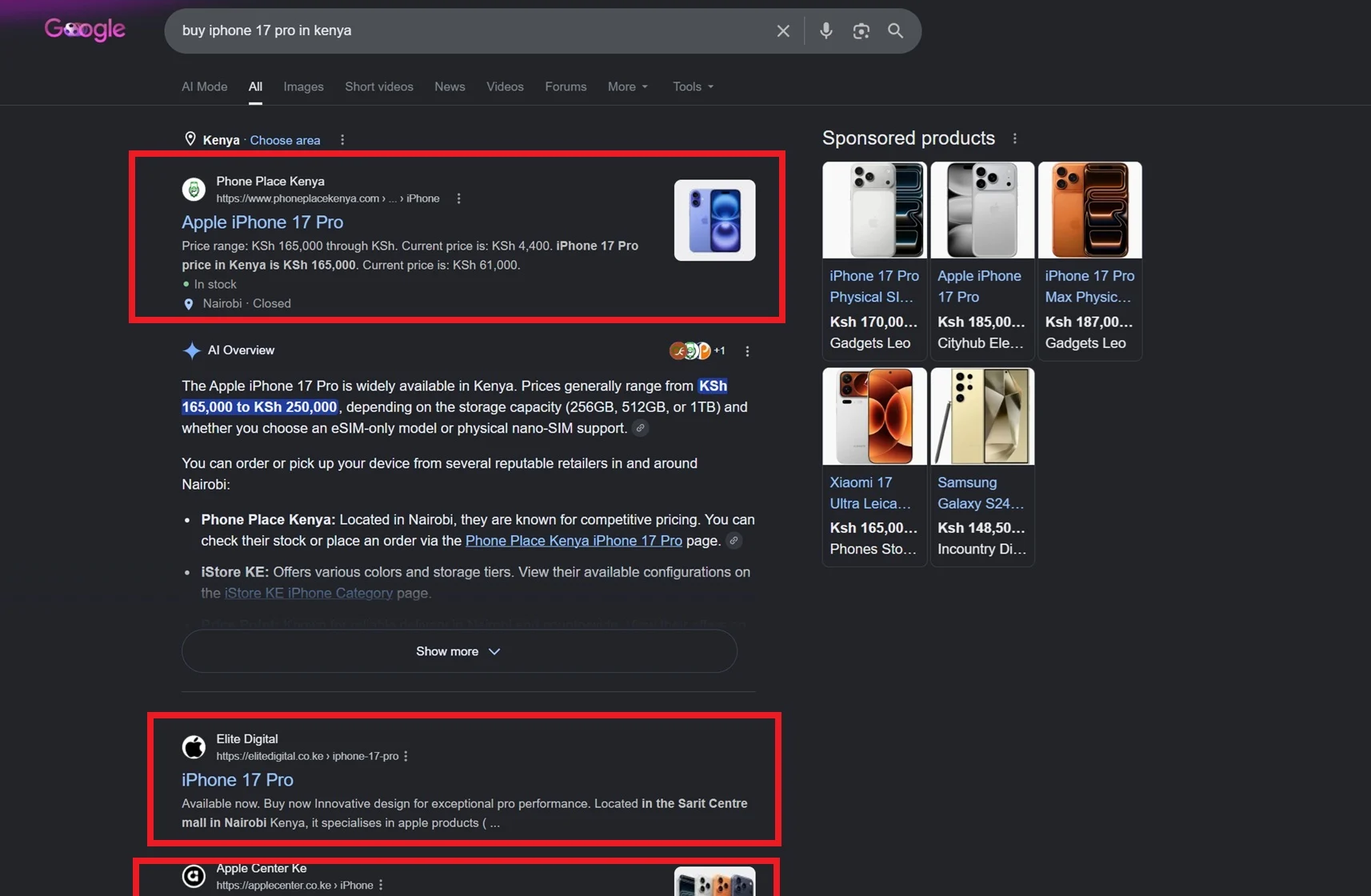The image size is (1371, 896).
Task: Clear the search query with X icon
Action: [x=783, y=30]
